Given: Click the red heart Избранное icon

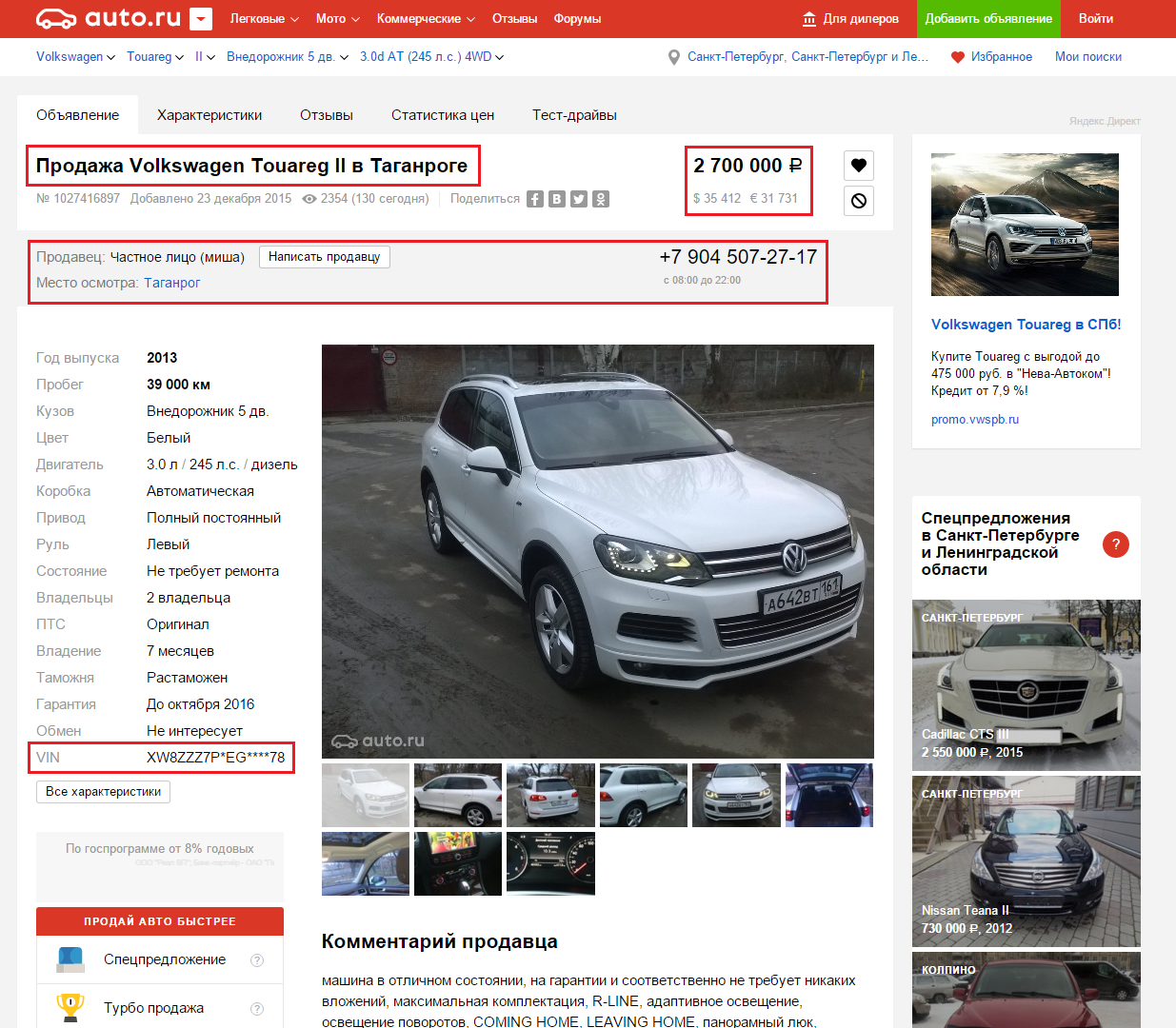Looking at the screenshot, I should coord(958,57).
